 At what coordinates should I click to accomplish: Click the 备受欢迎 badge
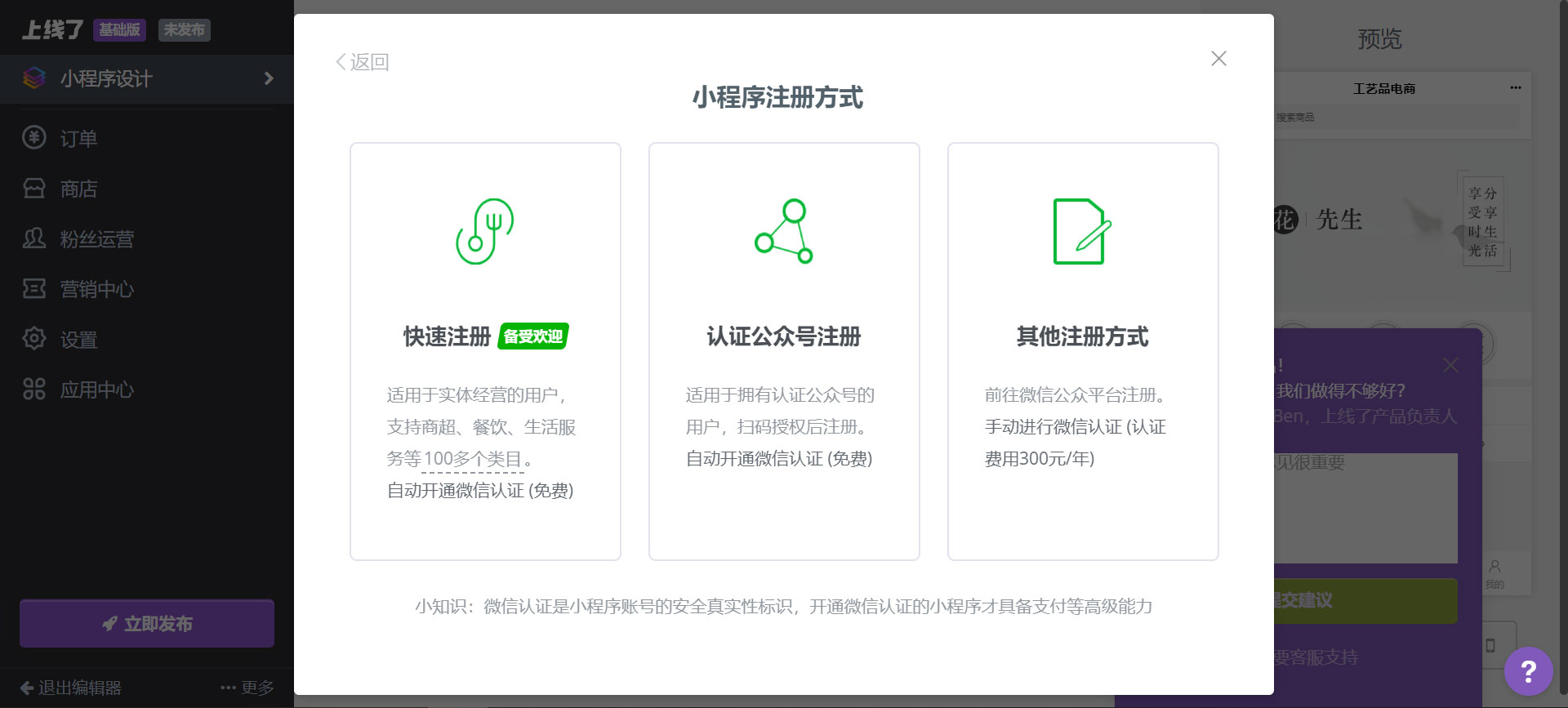tap(533, 336)
